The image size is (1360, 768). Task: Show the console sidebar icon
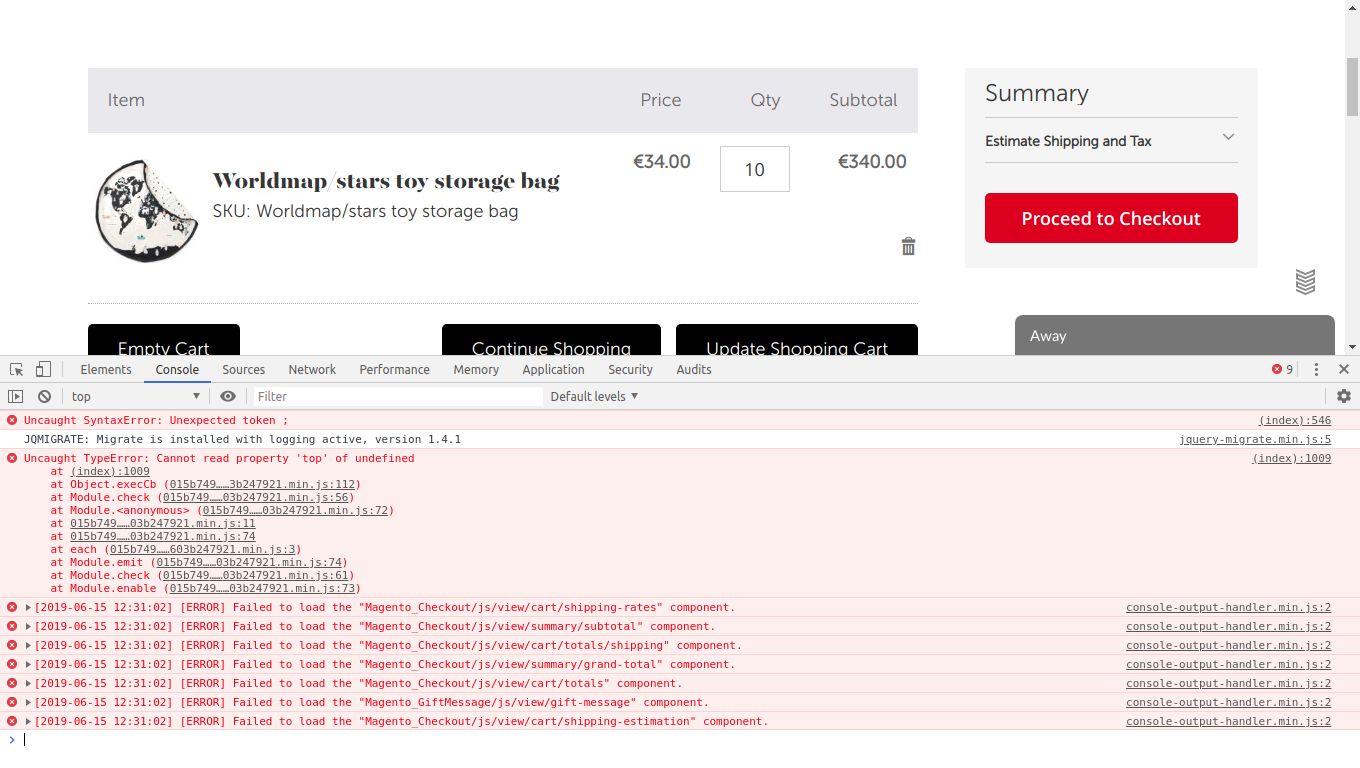[16, 396]
